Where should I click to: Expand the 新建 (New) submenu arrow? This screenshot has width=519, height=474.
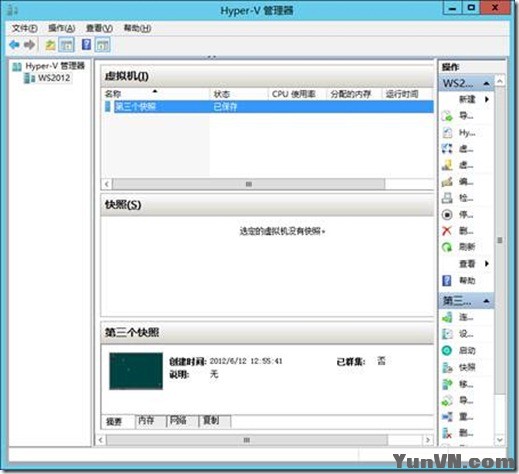pyautogui.click(x=487, y=99)
